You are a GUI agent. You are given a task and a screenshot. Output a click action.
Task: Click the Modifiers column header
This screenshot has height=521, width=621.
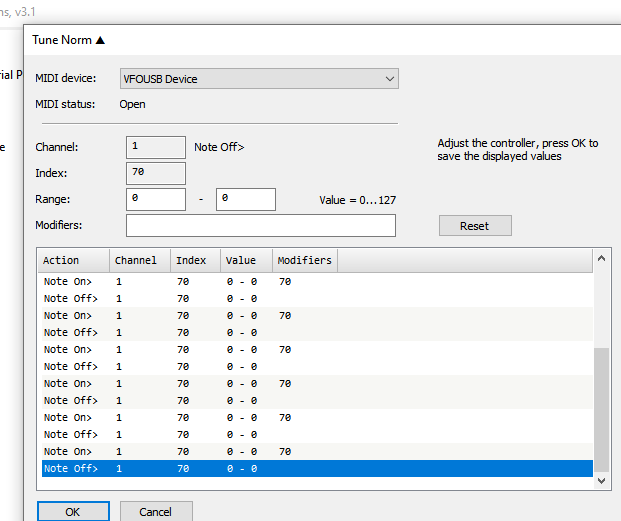click(x=305, y=260)
